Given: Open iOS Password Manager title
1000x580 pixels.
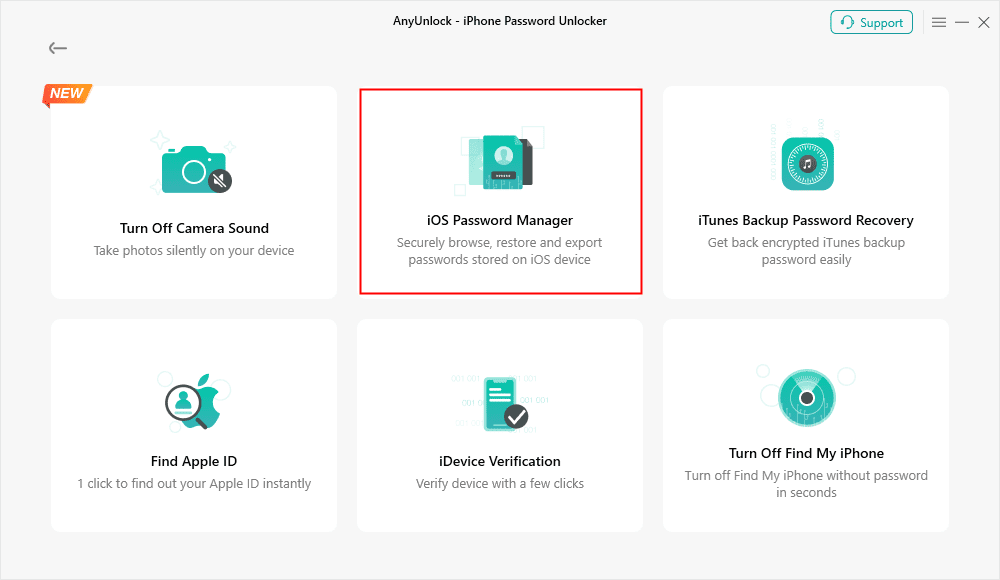Looking at the screenshot, I should [500, 220].
